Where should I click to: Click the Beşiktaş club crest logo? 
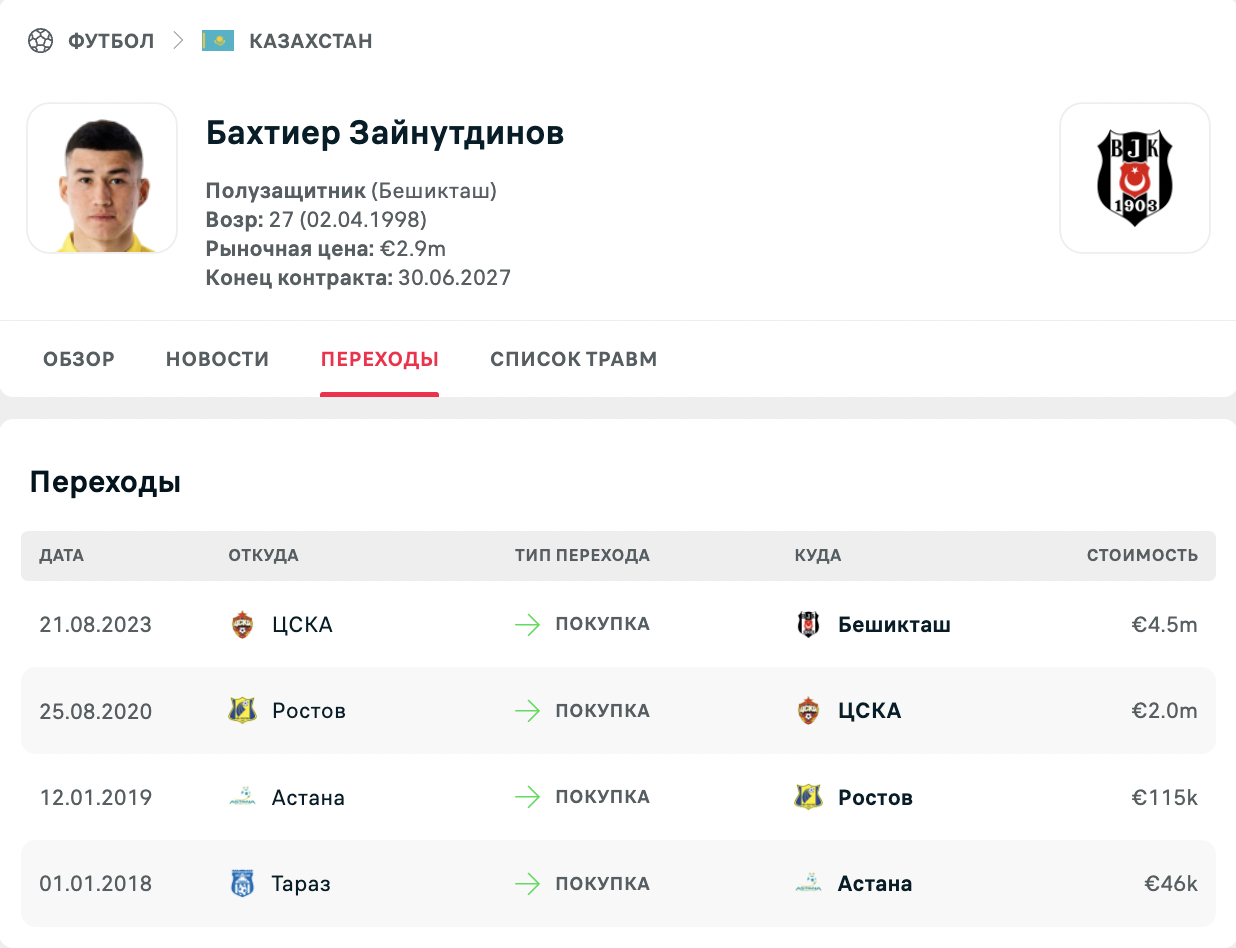point(1134,178)
